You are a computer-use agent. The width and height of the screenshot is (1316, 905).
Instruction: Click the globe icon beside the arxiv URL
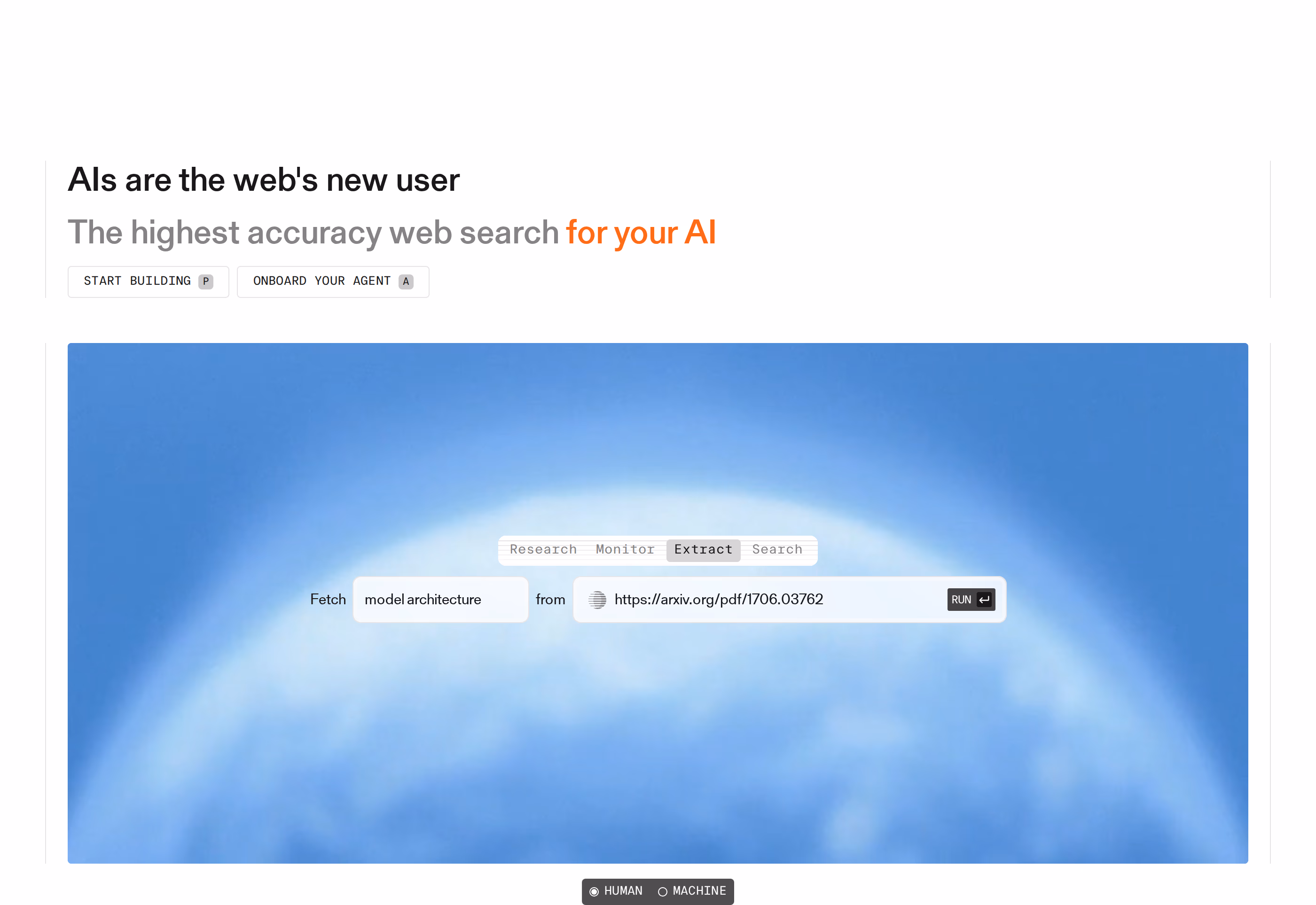597,600
